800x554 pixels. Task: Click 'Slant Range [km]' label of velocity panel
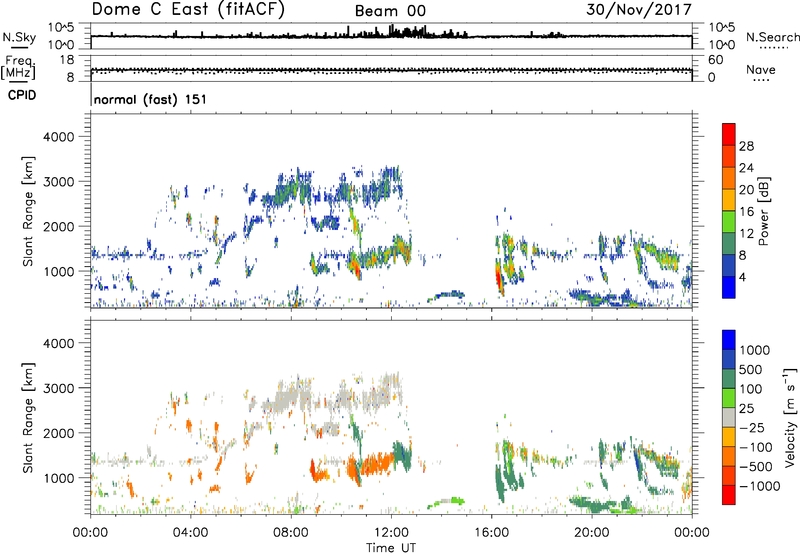pos(28,418)
